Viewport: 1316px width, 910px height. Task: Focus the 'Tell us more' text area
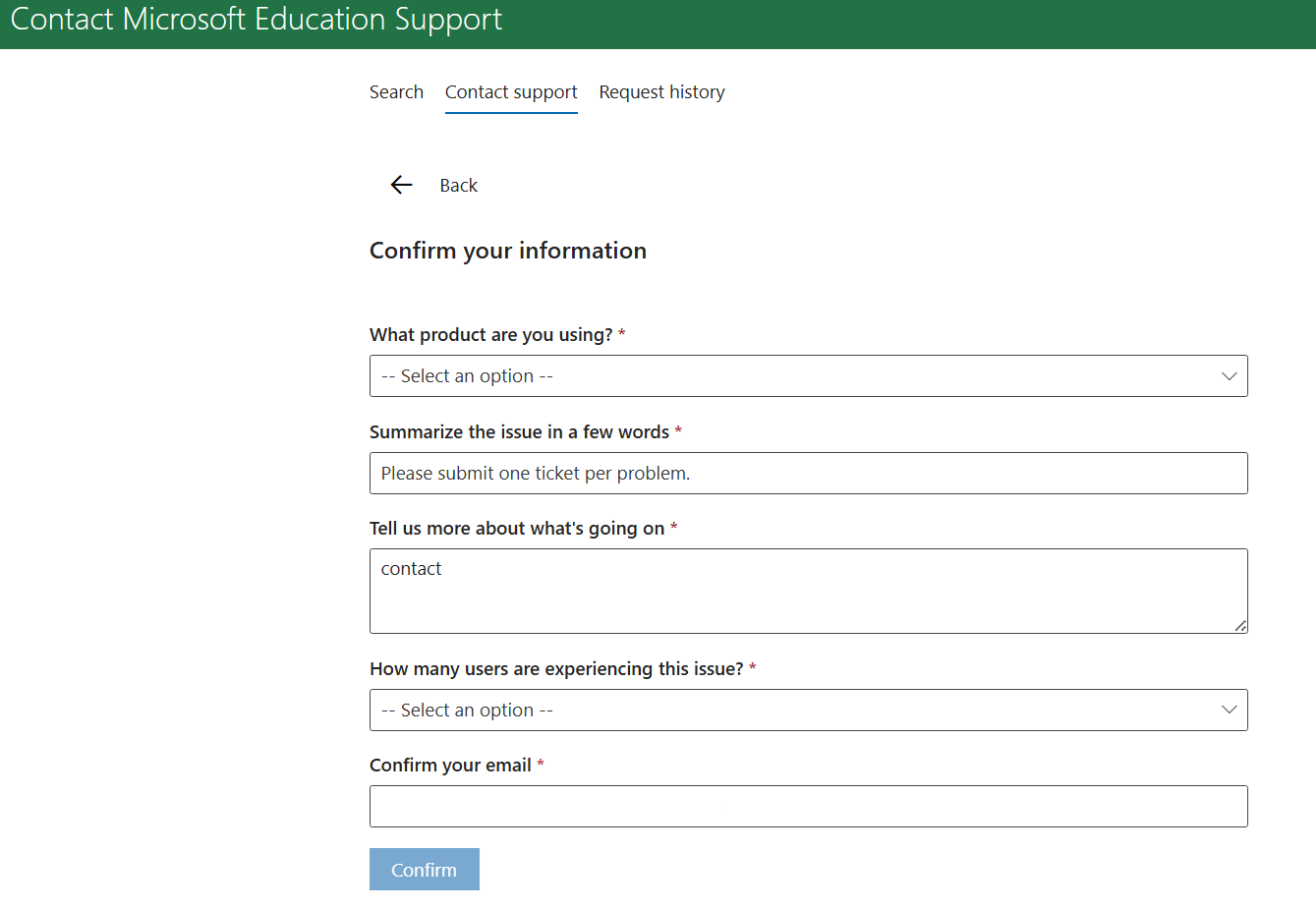click(808, 591)
